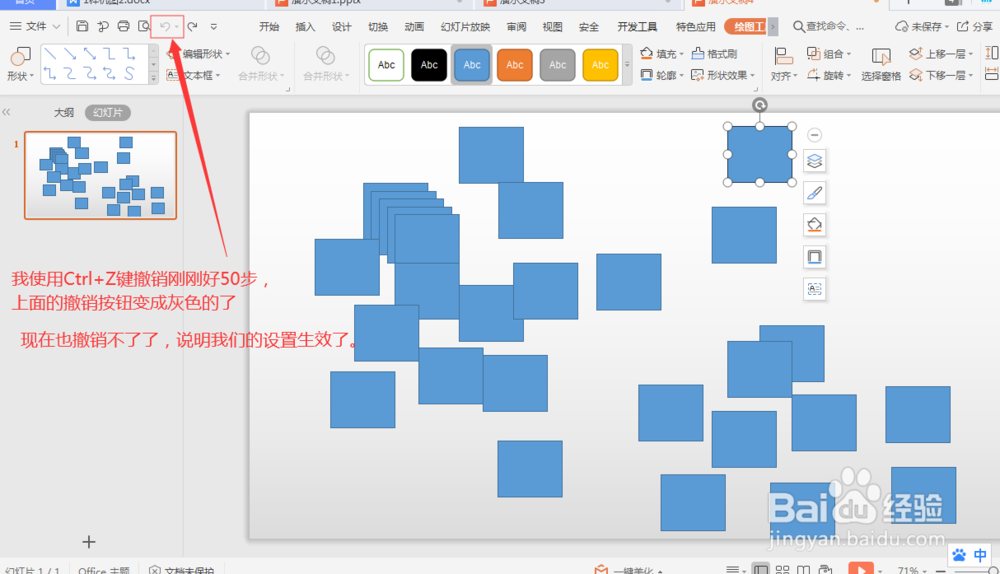Click the text box icon in floating toolbar

pos(814,288)
